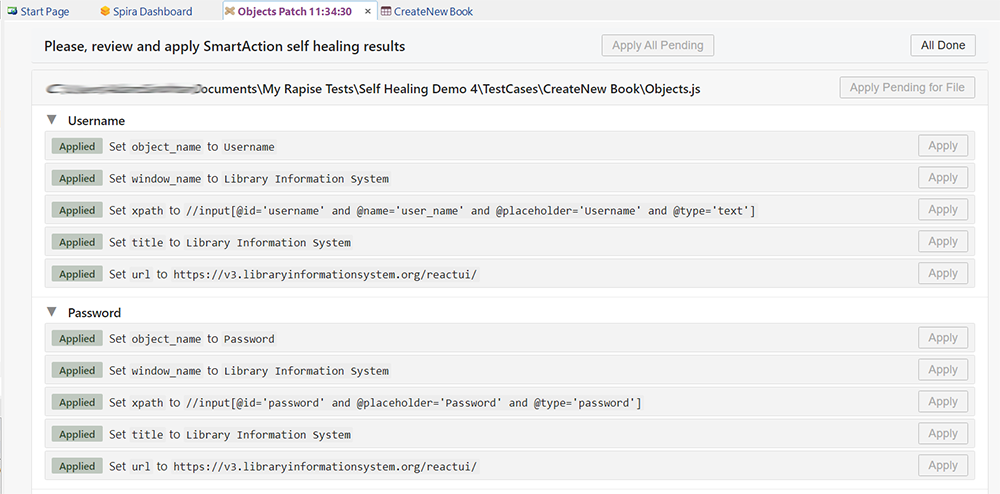Click Apply Pending for File button
The width and height of the screenshot is (1000, 494).
click(907, 87)
